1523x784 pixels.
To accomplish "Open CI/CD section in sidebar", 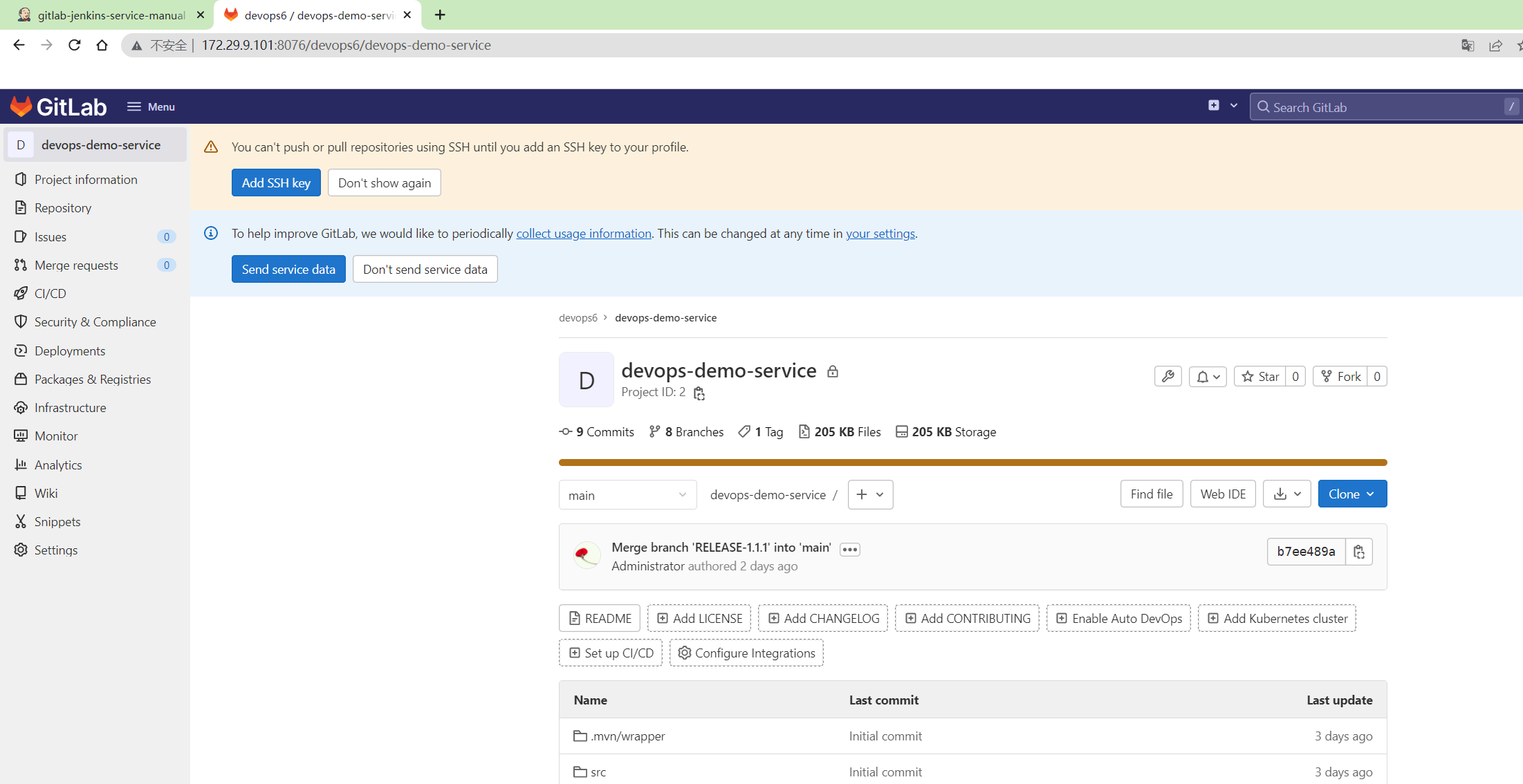I will (50, 293).
